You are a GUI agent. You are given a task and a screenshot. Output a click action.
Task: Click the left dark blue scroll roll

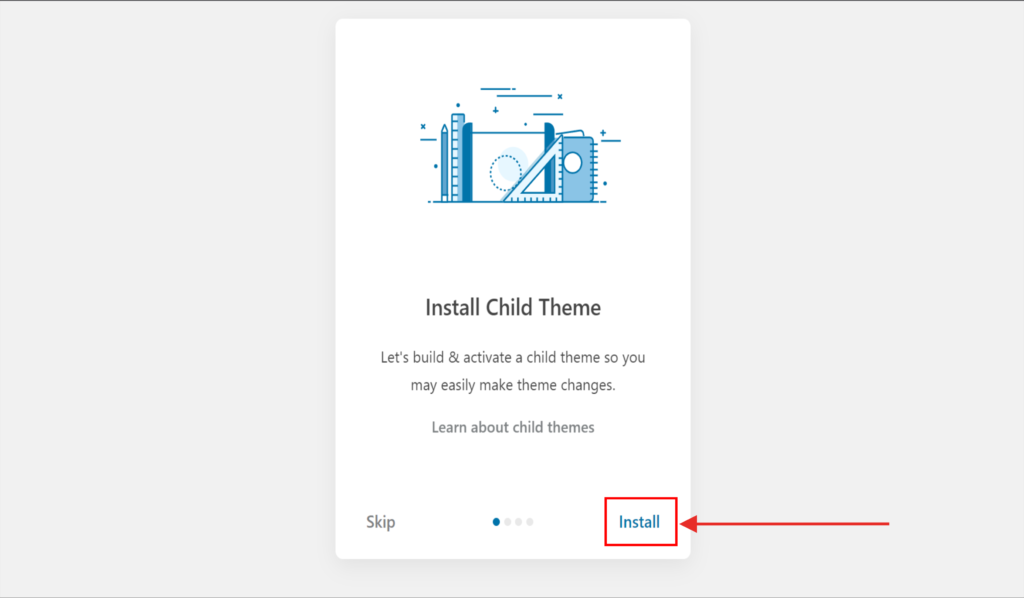467,162
